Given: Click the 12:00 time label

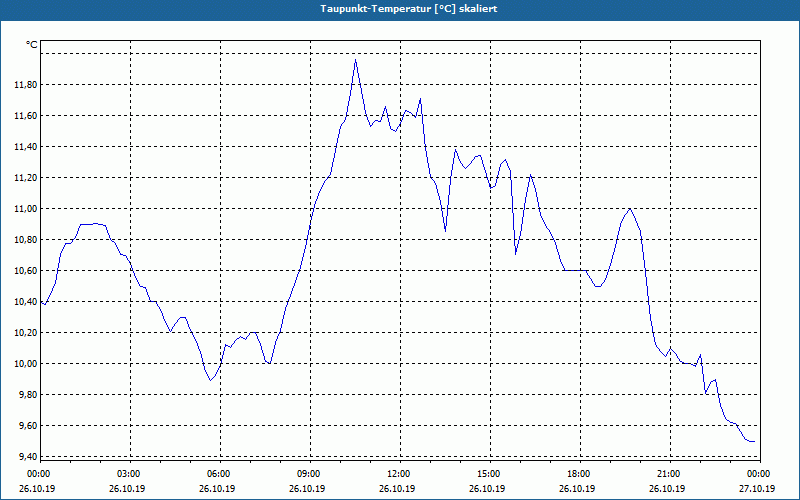Looking at the screenshot, I should click(401, 474).
